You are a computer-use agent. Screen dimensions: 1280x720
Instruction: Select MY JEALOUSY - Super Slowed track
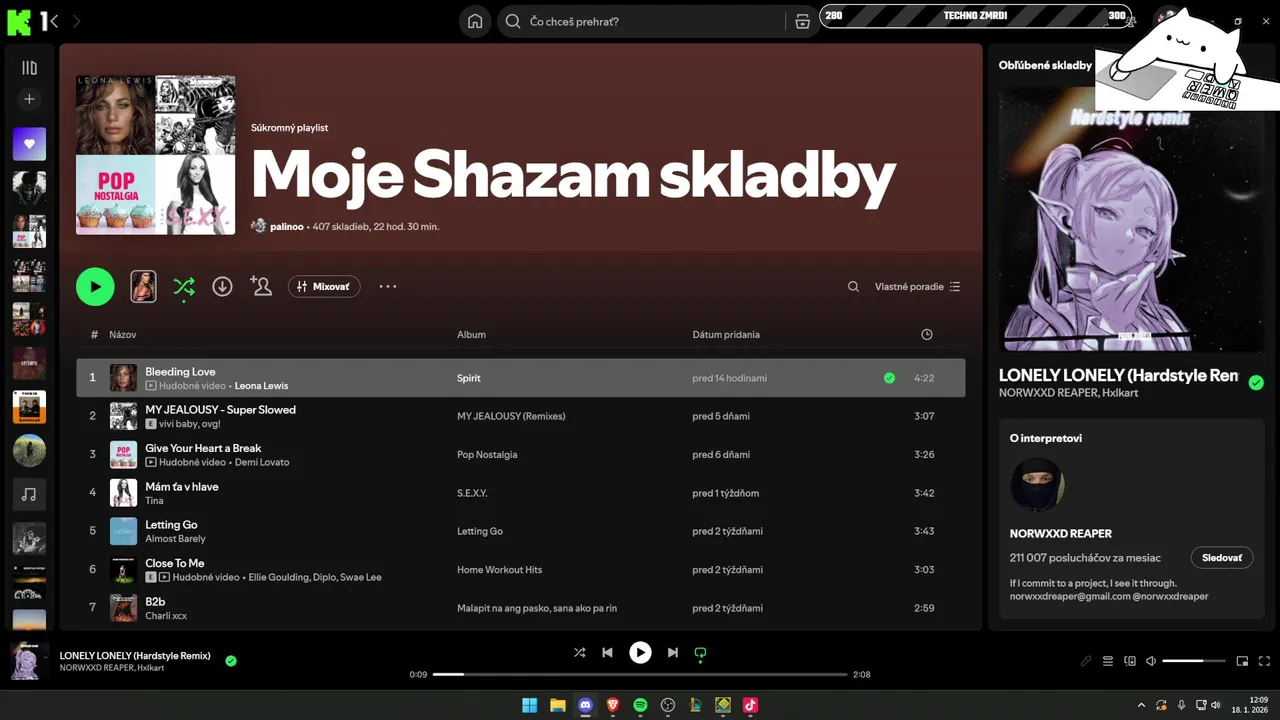point(220,410)
